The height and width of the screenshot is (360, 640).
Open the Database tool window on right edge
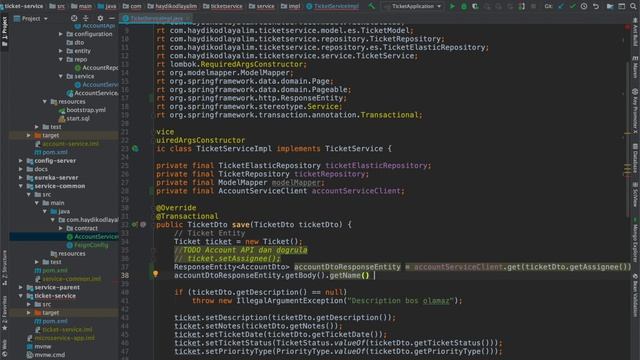[x=635, y=158]
